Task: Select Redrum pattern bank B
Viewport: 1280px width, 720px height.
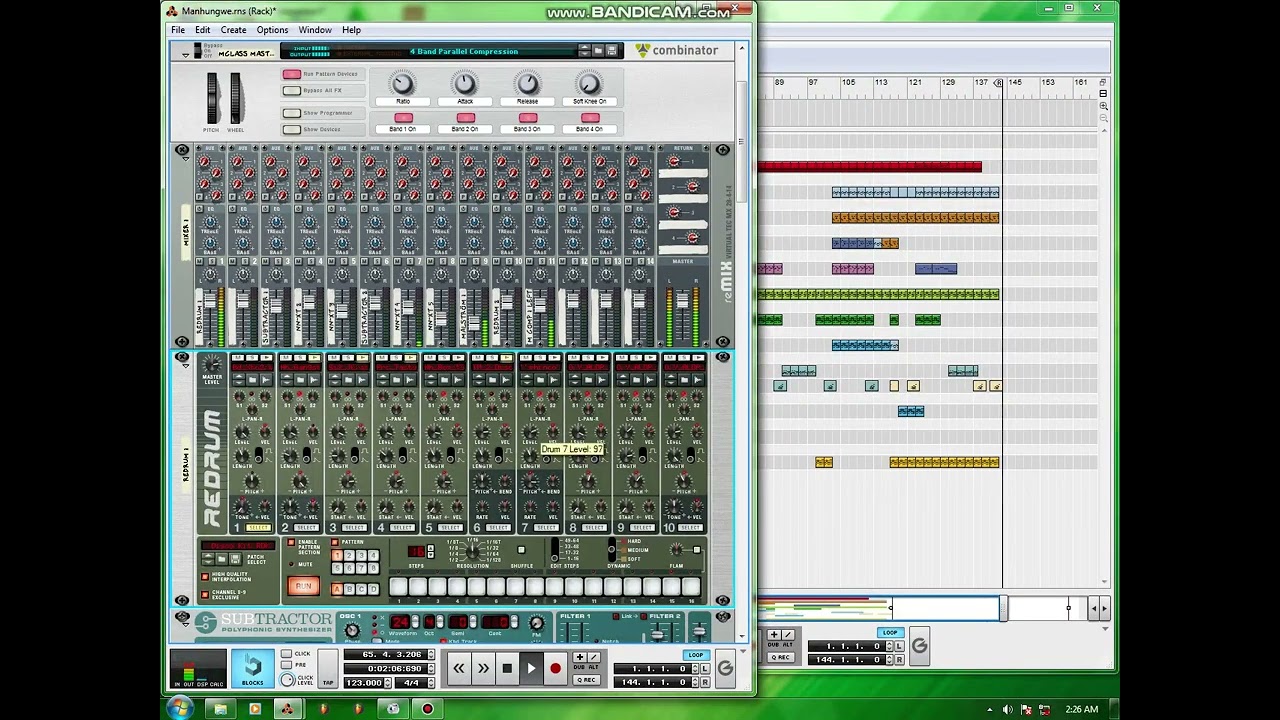Action: point(349,589)
